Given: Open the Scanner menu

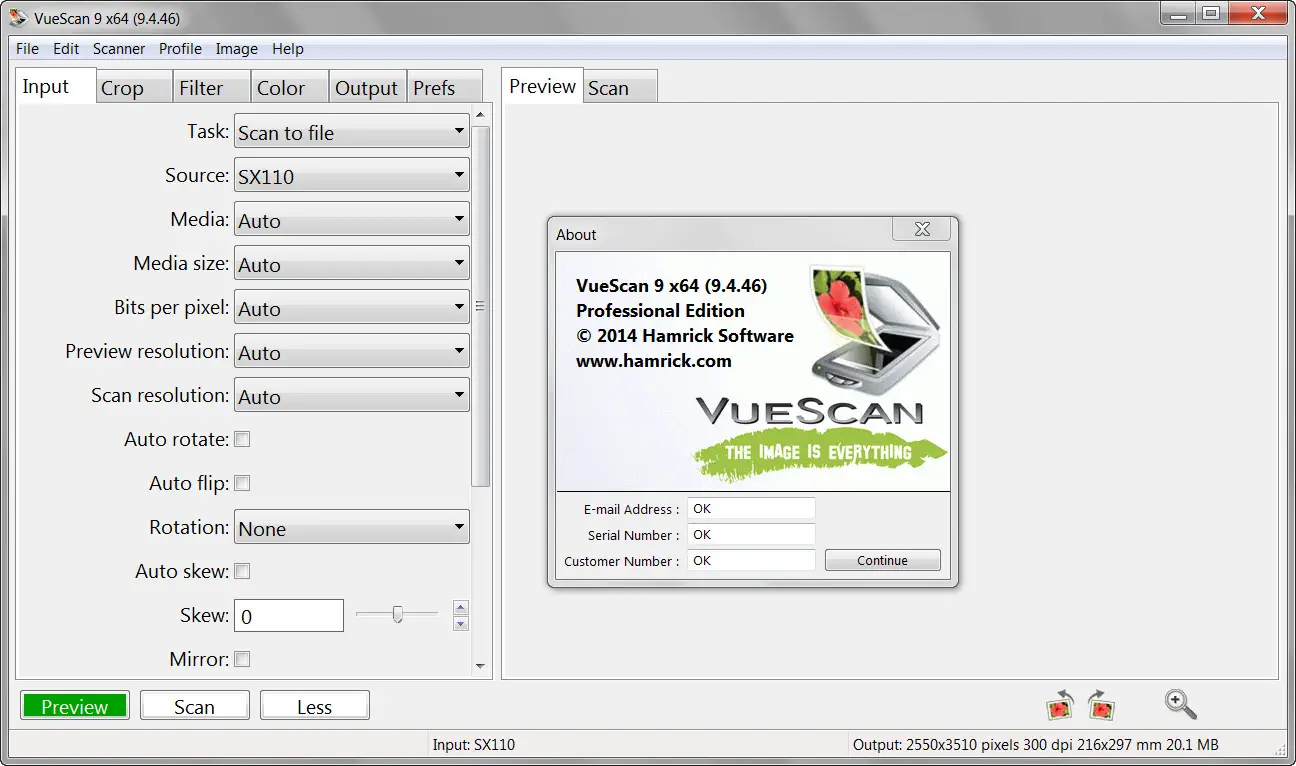Looking at the screenshot, I should point(119,48).
